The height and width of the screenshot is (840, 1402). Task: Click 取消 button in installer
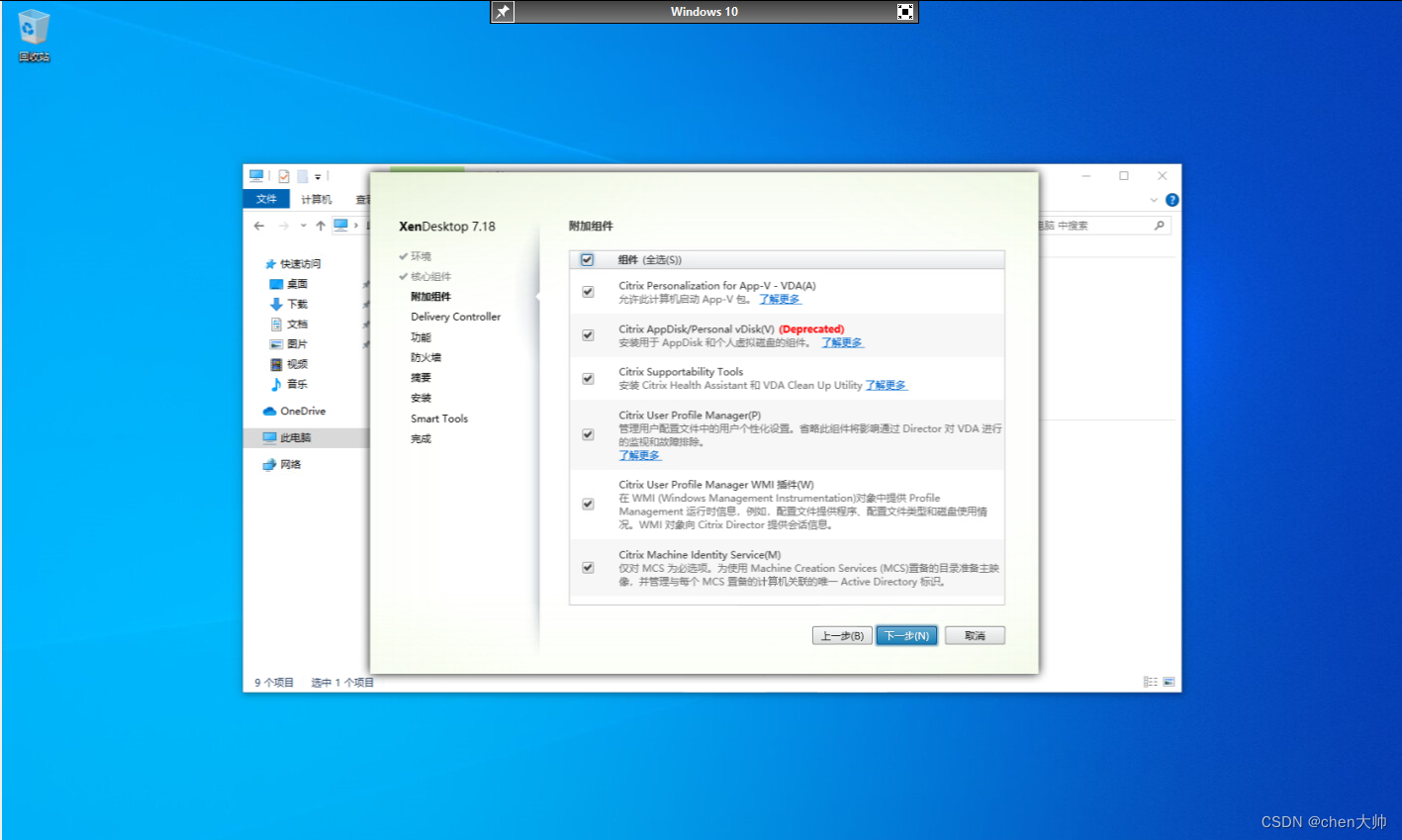(x=975, y=635)
